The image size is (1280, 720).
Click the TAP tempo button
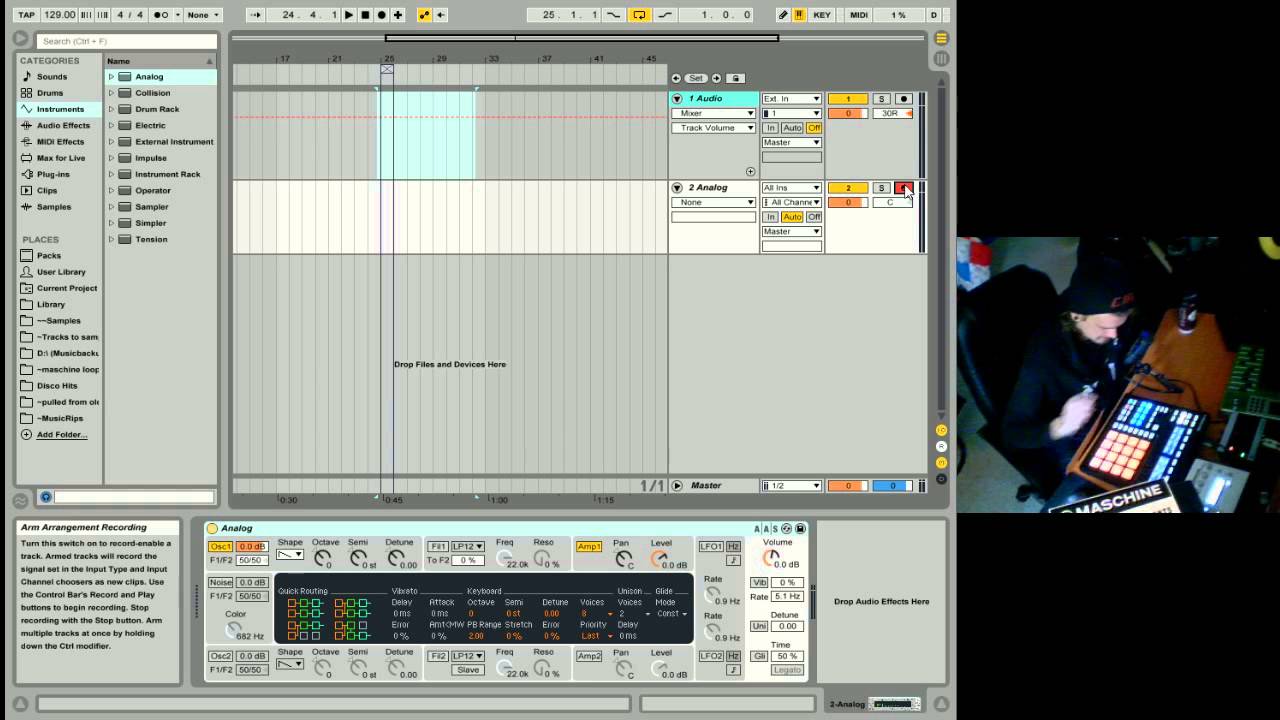26,15
